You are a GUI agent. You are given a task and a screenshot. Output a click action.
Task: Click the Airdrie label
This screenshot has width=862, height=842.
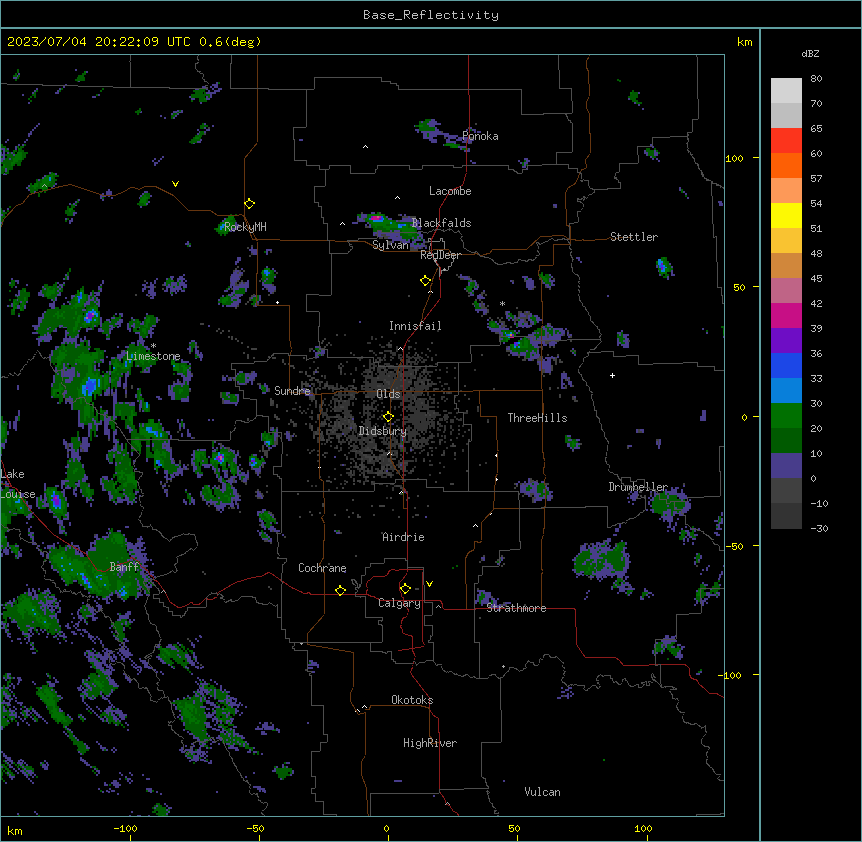(x=404, y=537)
